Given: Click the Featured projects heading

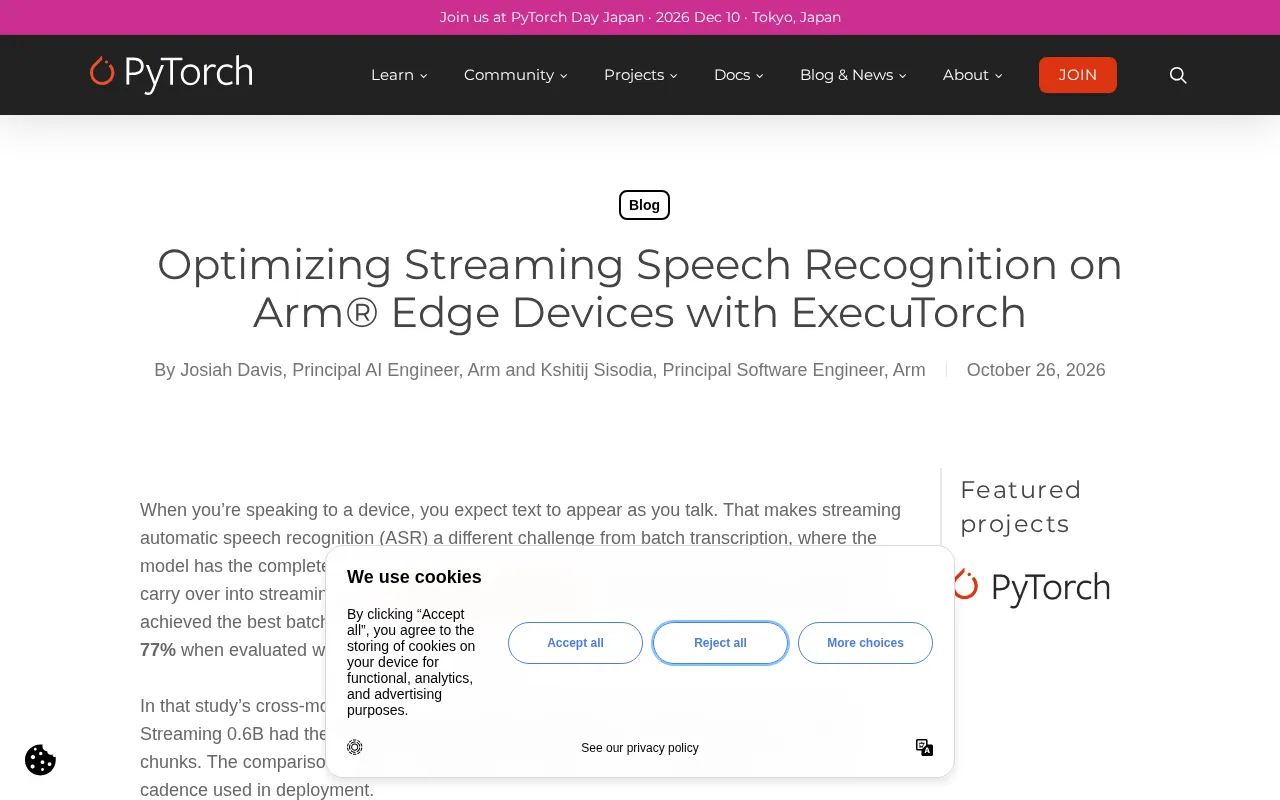Looking at the screenshot, I should 1021,507.
